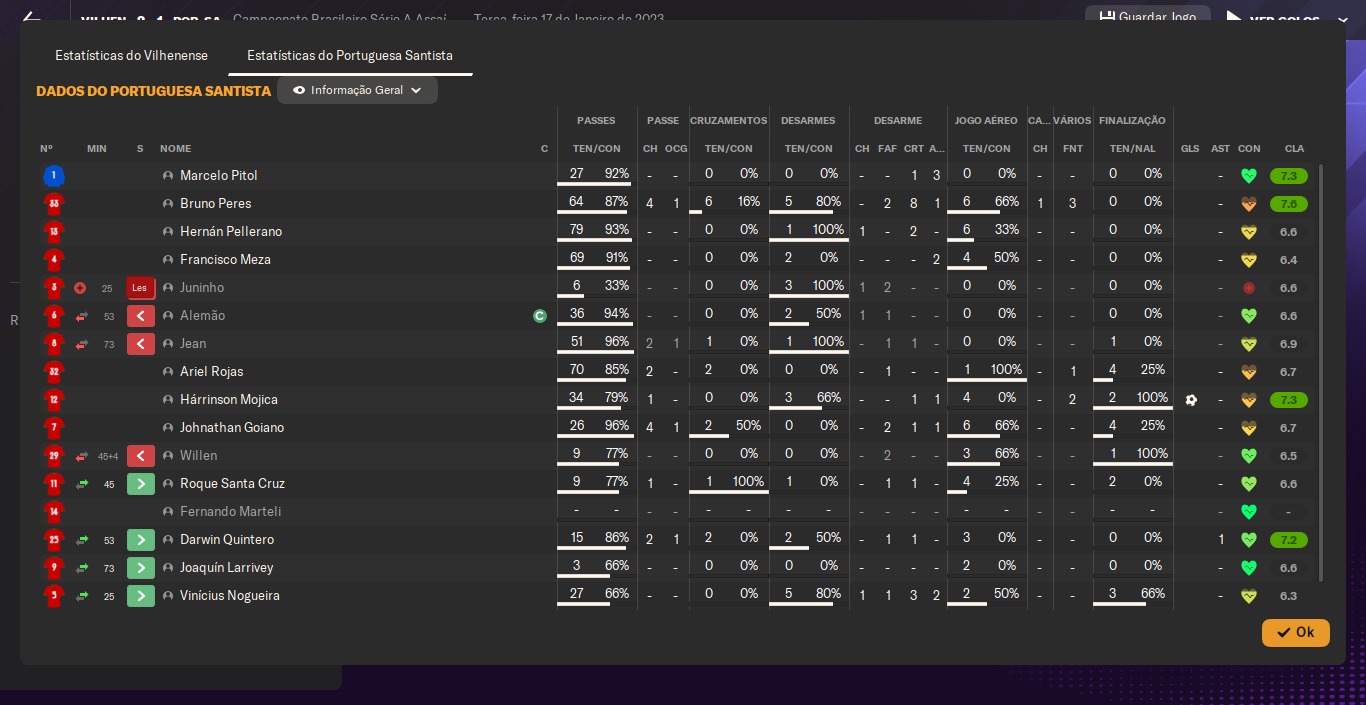The image size is (1366, 705).
Task: Click goal ball icon in Hárrinson Mojica's row
Action: [x=1190, y=400]
